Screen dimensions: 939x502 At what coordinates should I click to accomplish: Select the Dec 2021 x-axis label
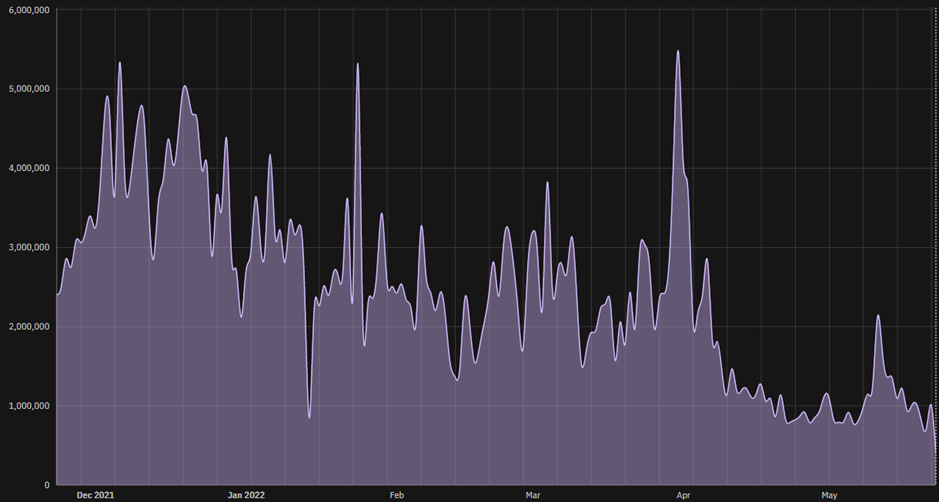coord(95,495)
